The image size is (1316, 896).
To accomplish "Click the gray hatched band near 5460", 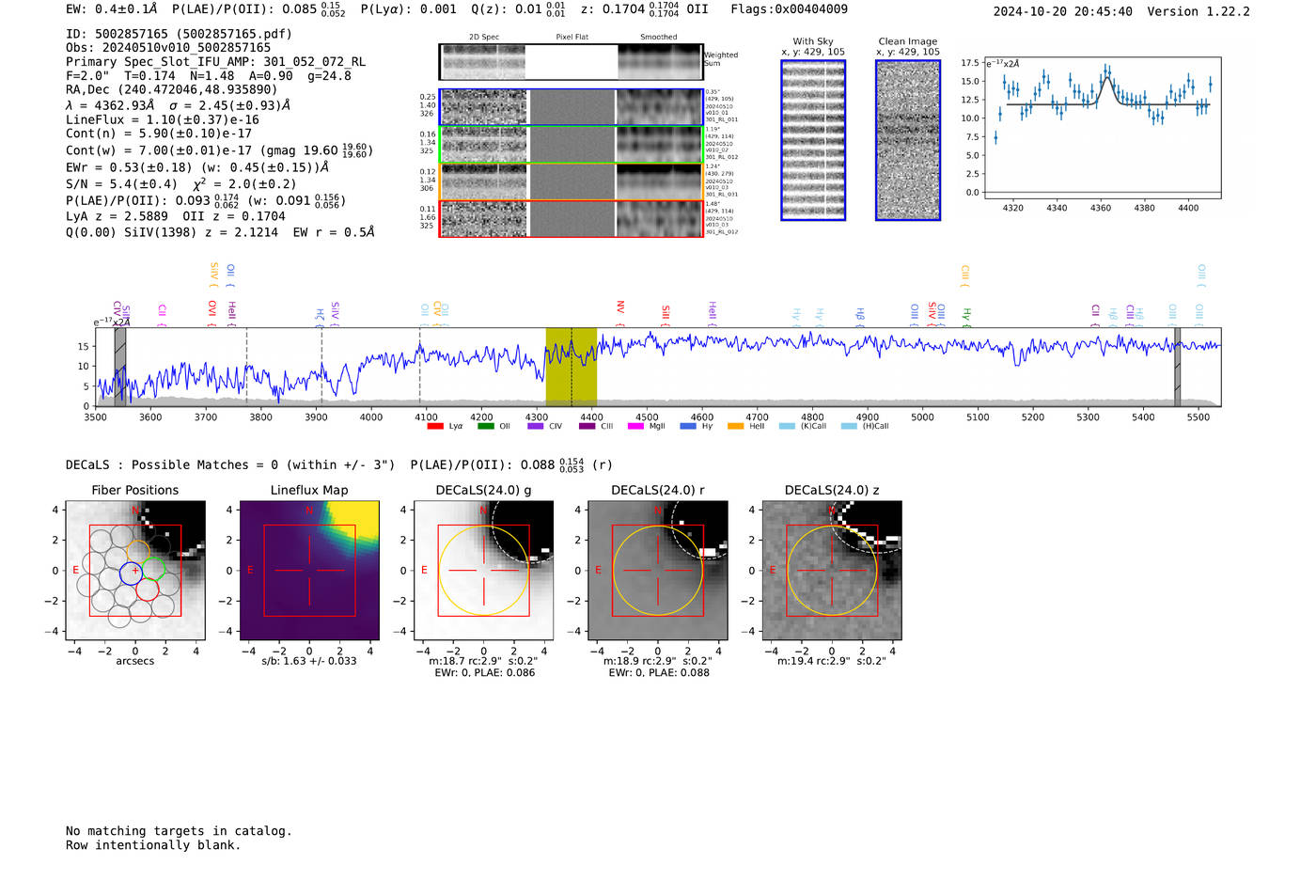I will (x=1177, y=367).
